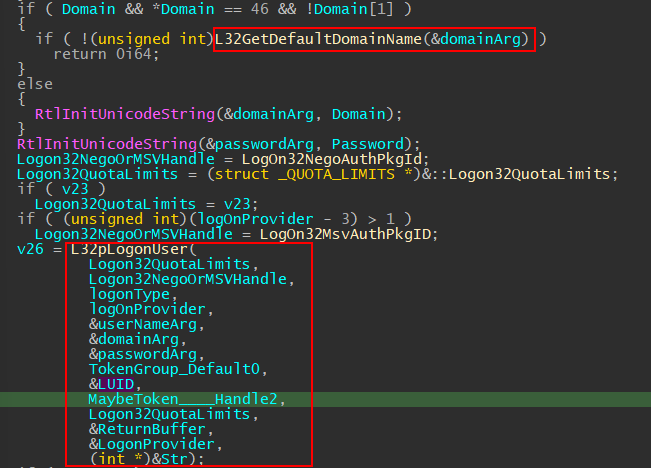Click the L32GetDefaultDomainName function call
Viewport: 651px width, 468px height.
372,39
